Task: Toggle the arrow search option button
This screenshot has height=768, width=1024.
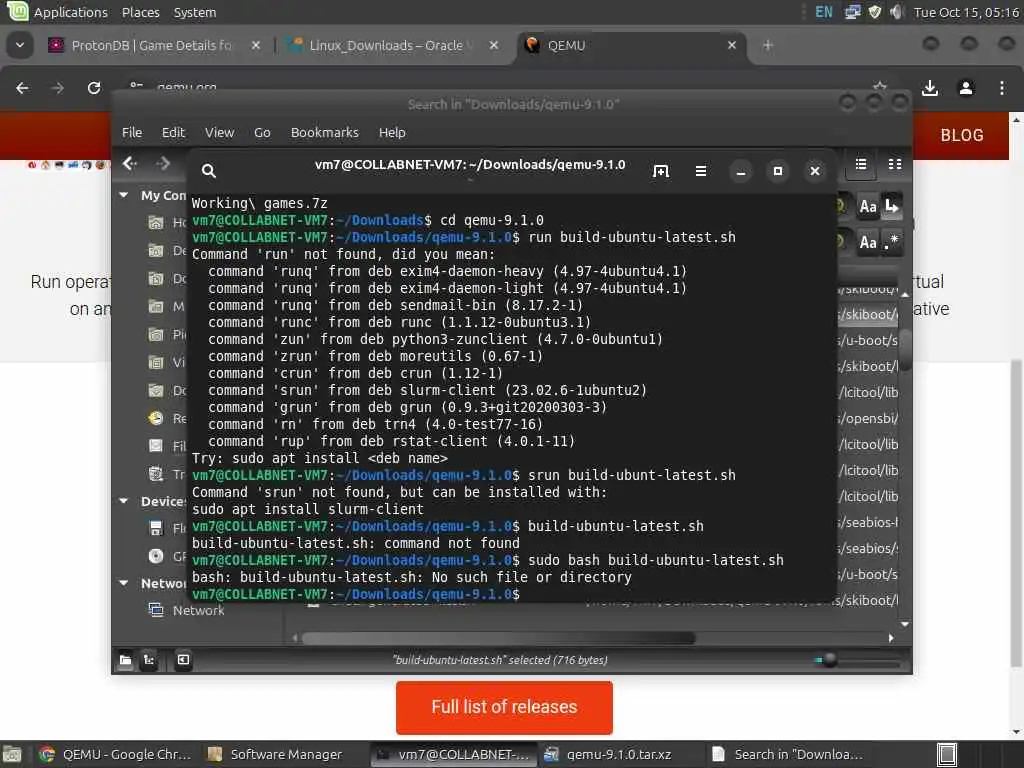Action: point(892,207)
